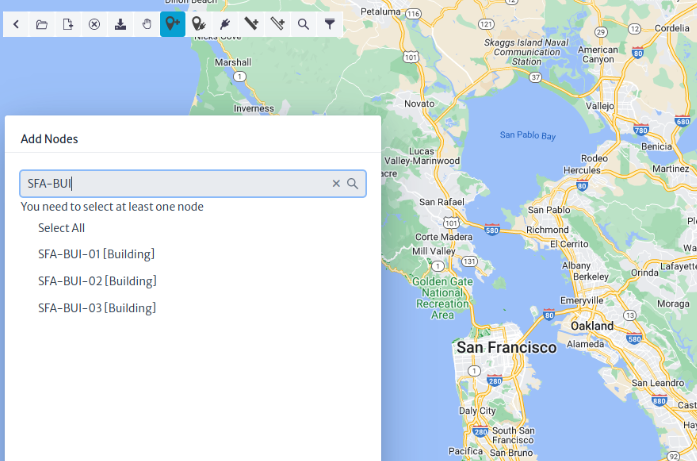Click the download/save tray icon
The width and height of the screenshot is (697, 461).
coord(120,24)
